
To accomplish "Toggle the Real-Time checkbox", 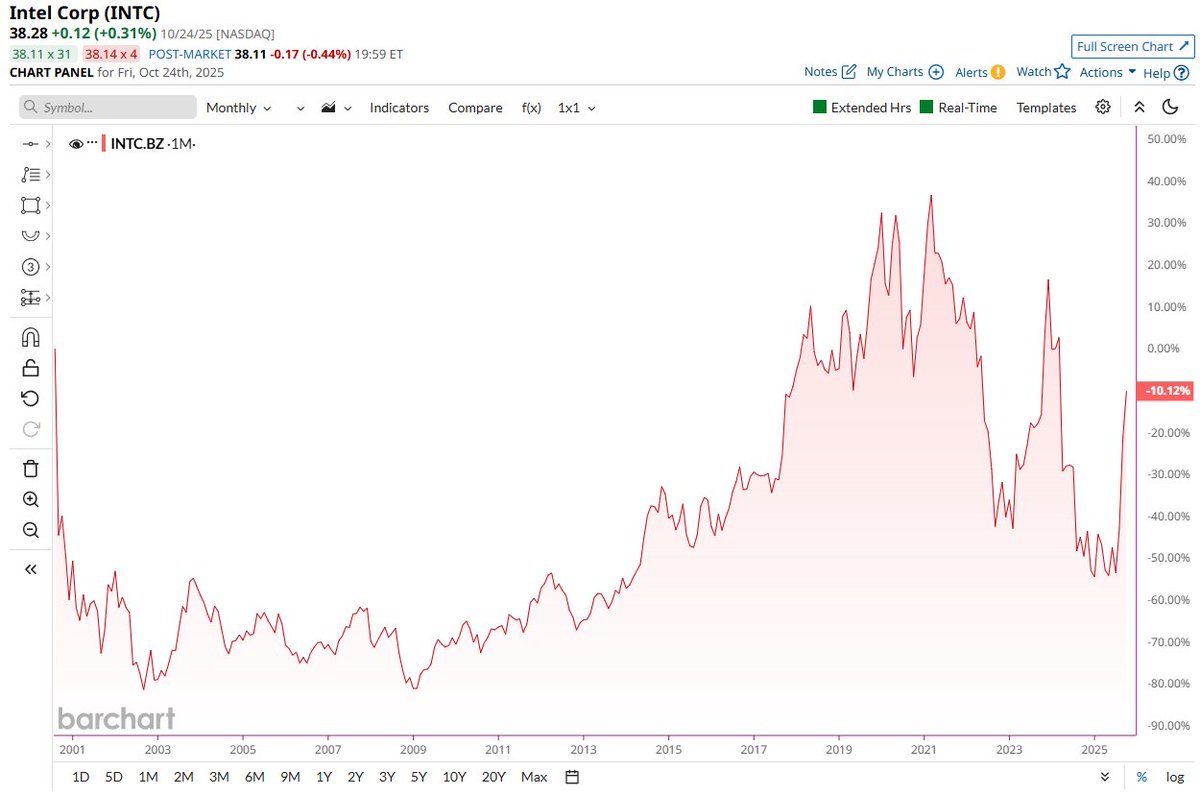I will pyautogui.click(x=926, y=107).
